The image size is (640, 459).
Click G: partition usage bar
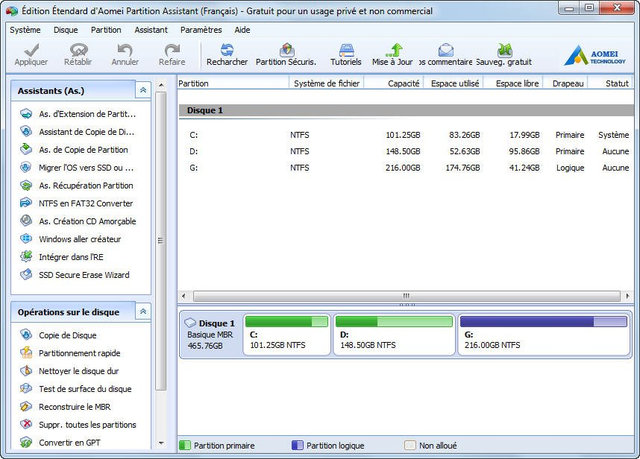click(x=543, y=322)
